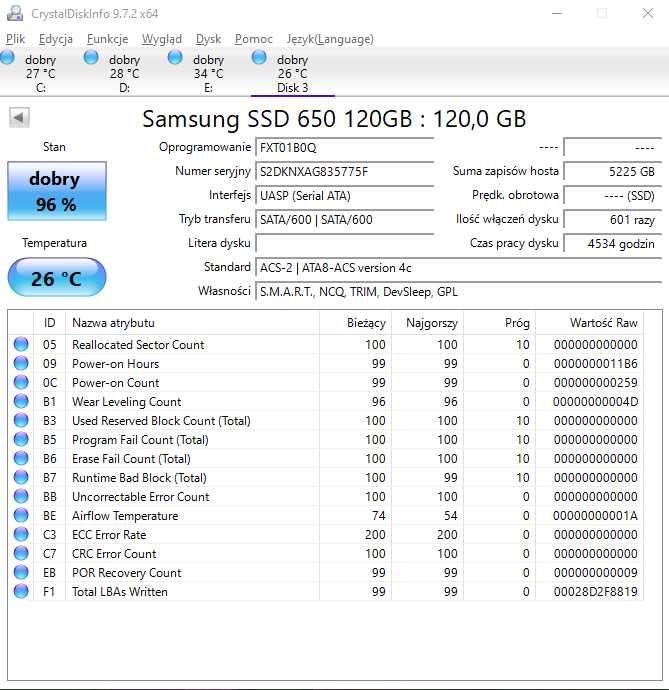The width and height of the screenshot is (669, 690).
Task: Click the Oprogramowanie field FXT01B0Q
Action: (345, 147)
